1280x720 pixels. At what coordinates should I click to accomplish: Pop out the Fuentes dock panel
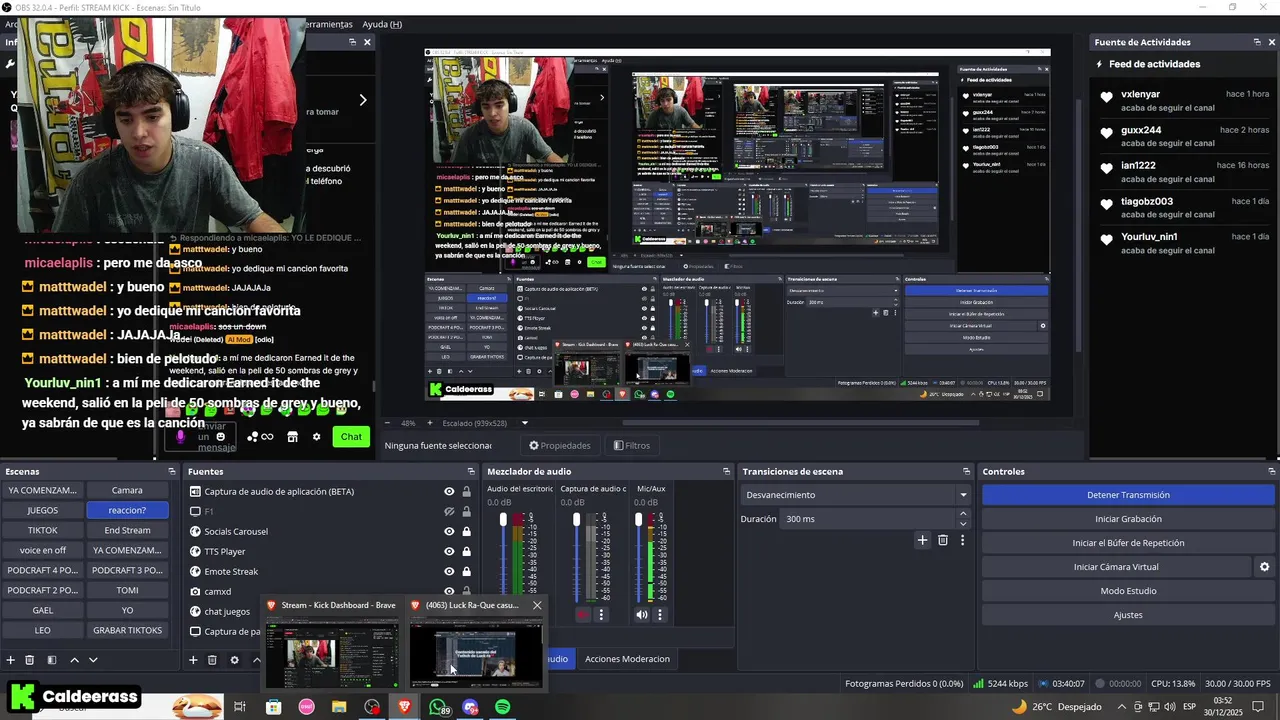pos(471,471)
